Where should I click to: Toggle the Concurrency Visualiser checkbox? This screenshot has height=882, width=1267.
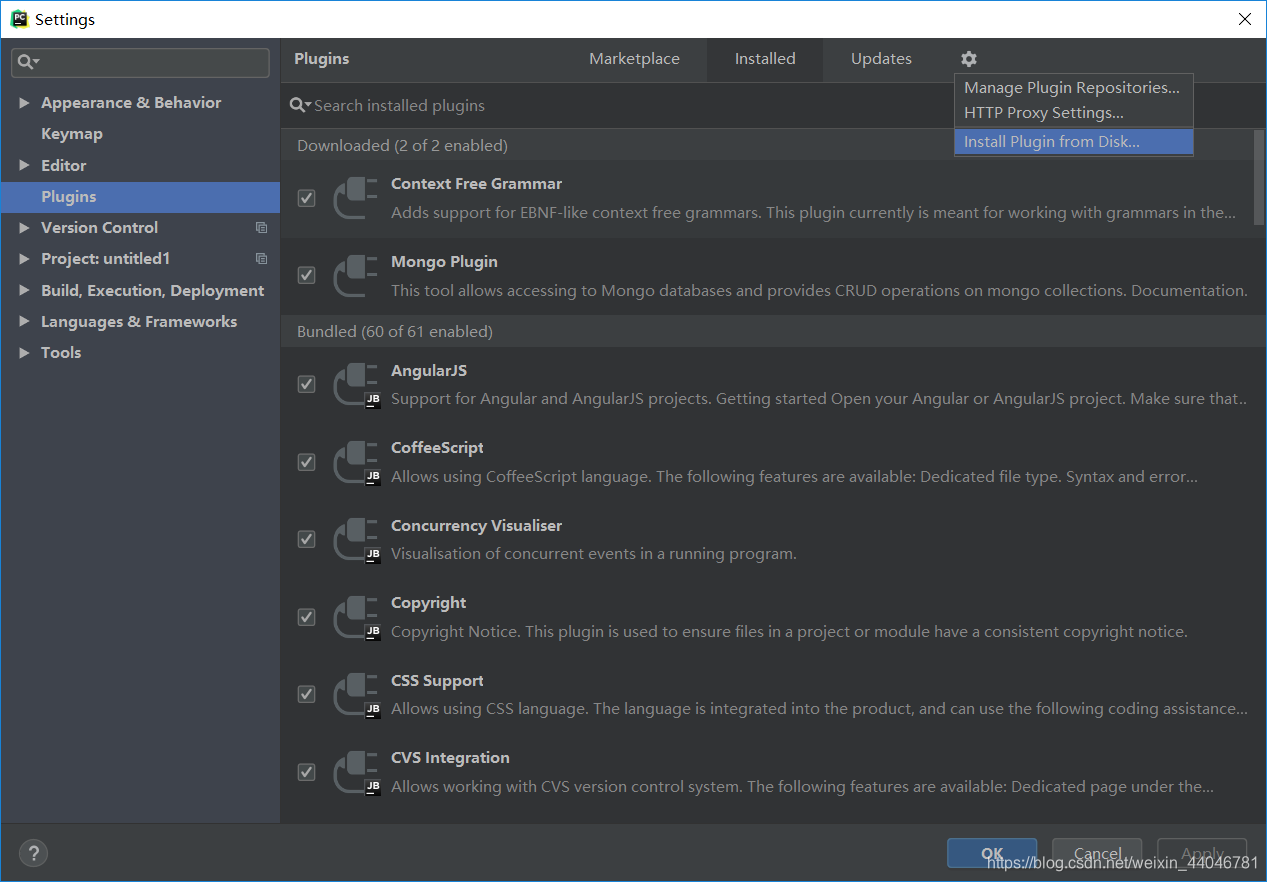(306, 539)
